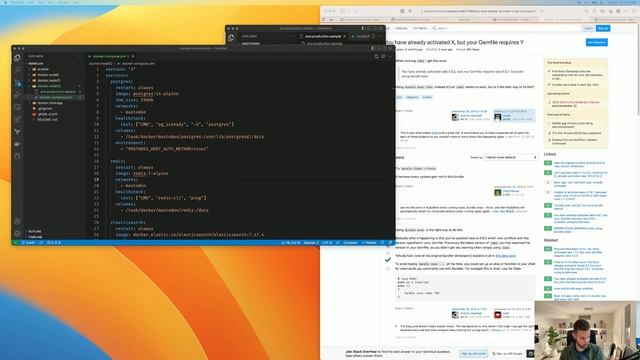
Task: Click Ask Question button on Stack Overflow
Action: click(596, 42)
